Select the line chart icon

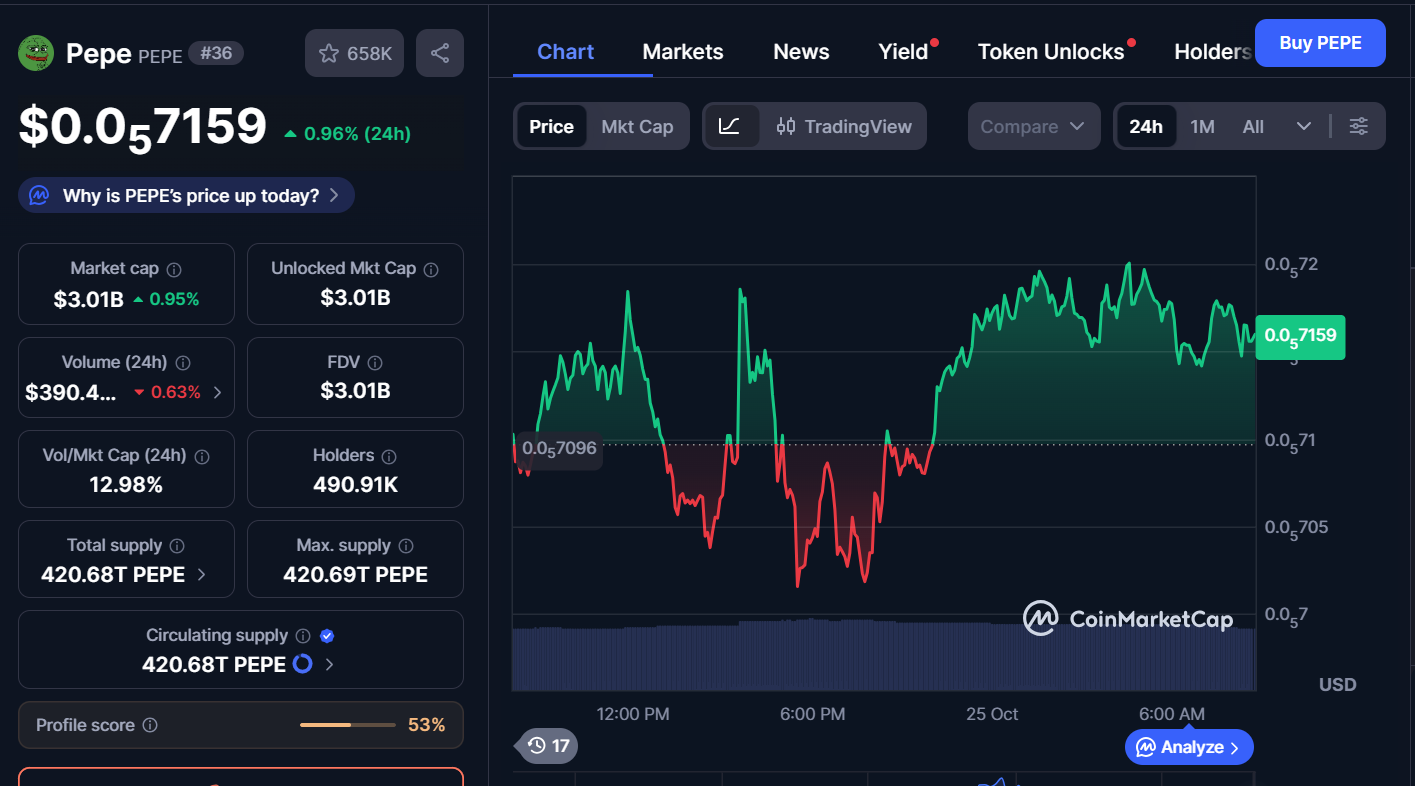tap(730, 126)
